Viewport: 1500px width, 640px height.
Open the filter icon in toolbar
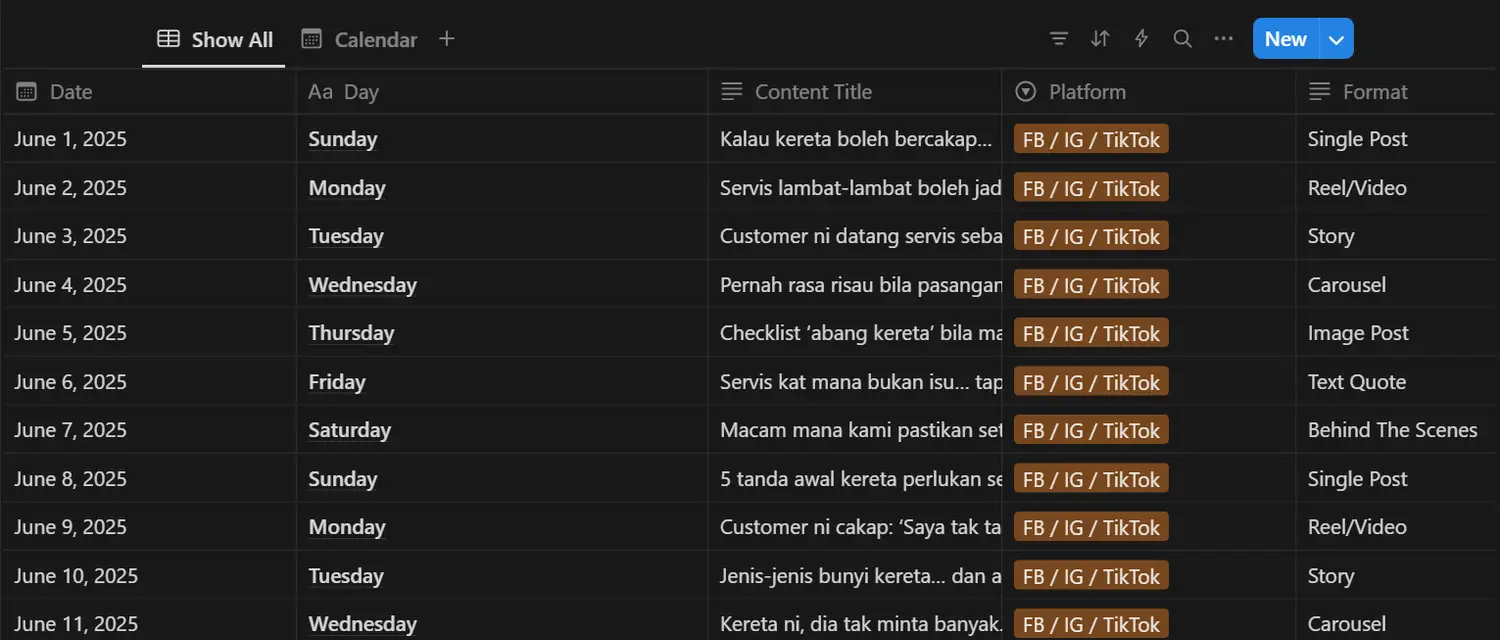tap(1059, 39)
